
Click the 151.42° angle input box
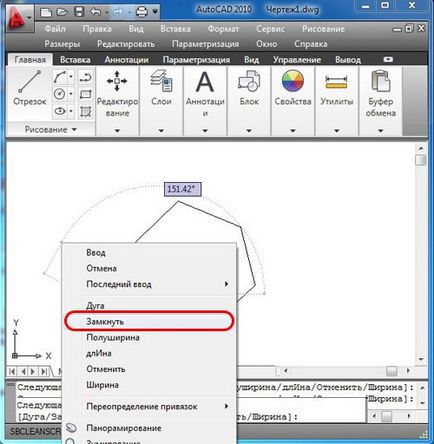[x=183, y=189]
